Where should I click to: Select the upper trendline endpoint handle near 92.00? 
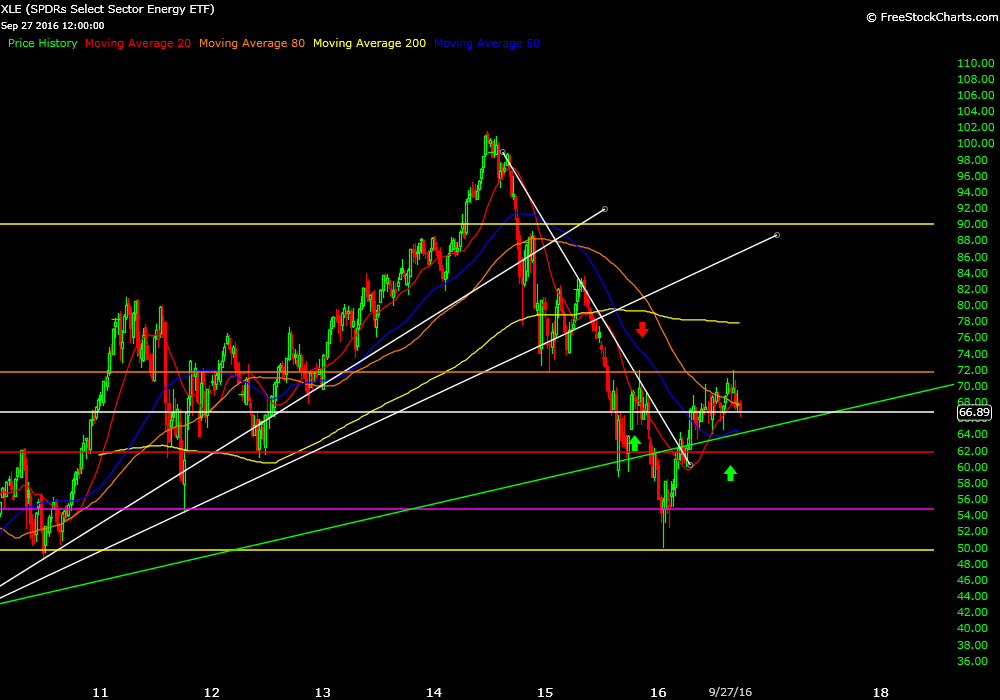[x=605, y=209]
